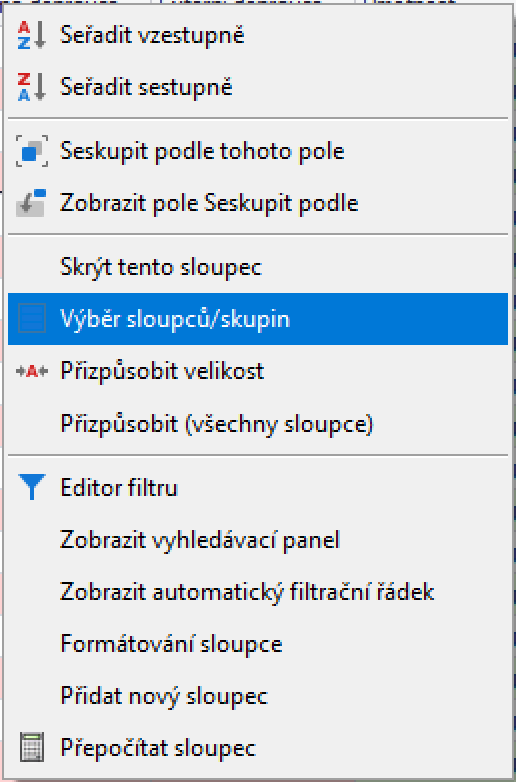This screenshot has height=782, width=516.
Task: Select the Seřadit vzestupně label
Action: click(x=152, y=35)
